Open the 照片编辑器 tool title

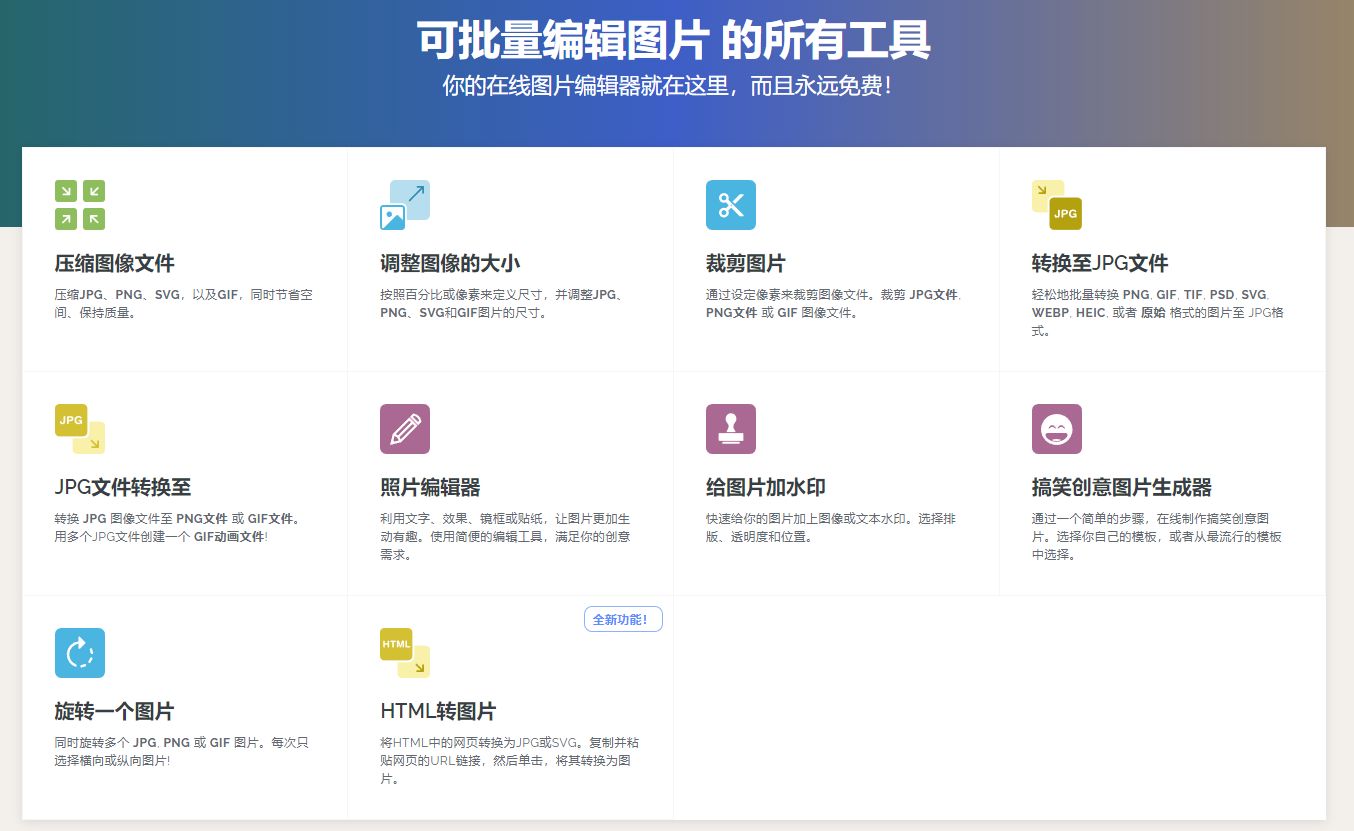pos(430,488)
